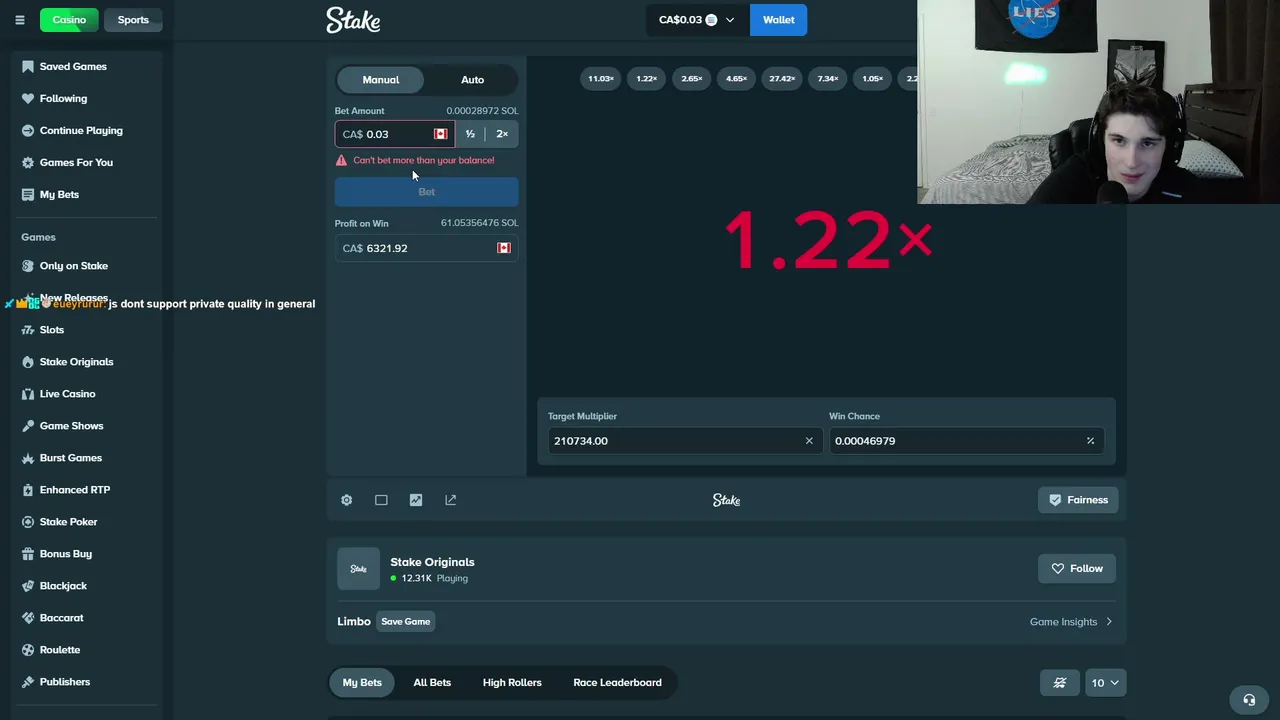Image resolution: width=1280 pixels, height=720 pixels.
Task: Open the Bonus Buy category
Action: tap(66, 554)
